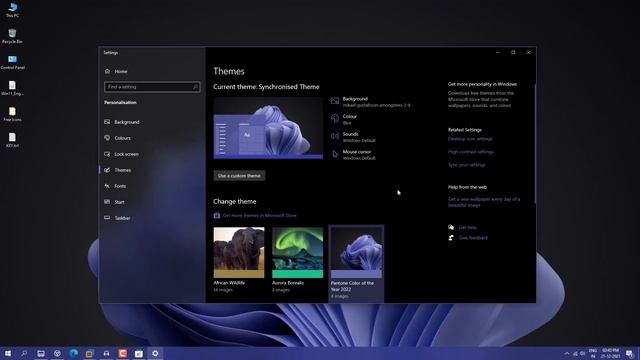Open Fonts settings page
This screenshot has height=360, width=640.
pos(115,186)
